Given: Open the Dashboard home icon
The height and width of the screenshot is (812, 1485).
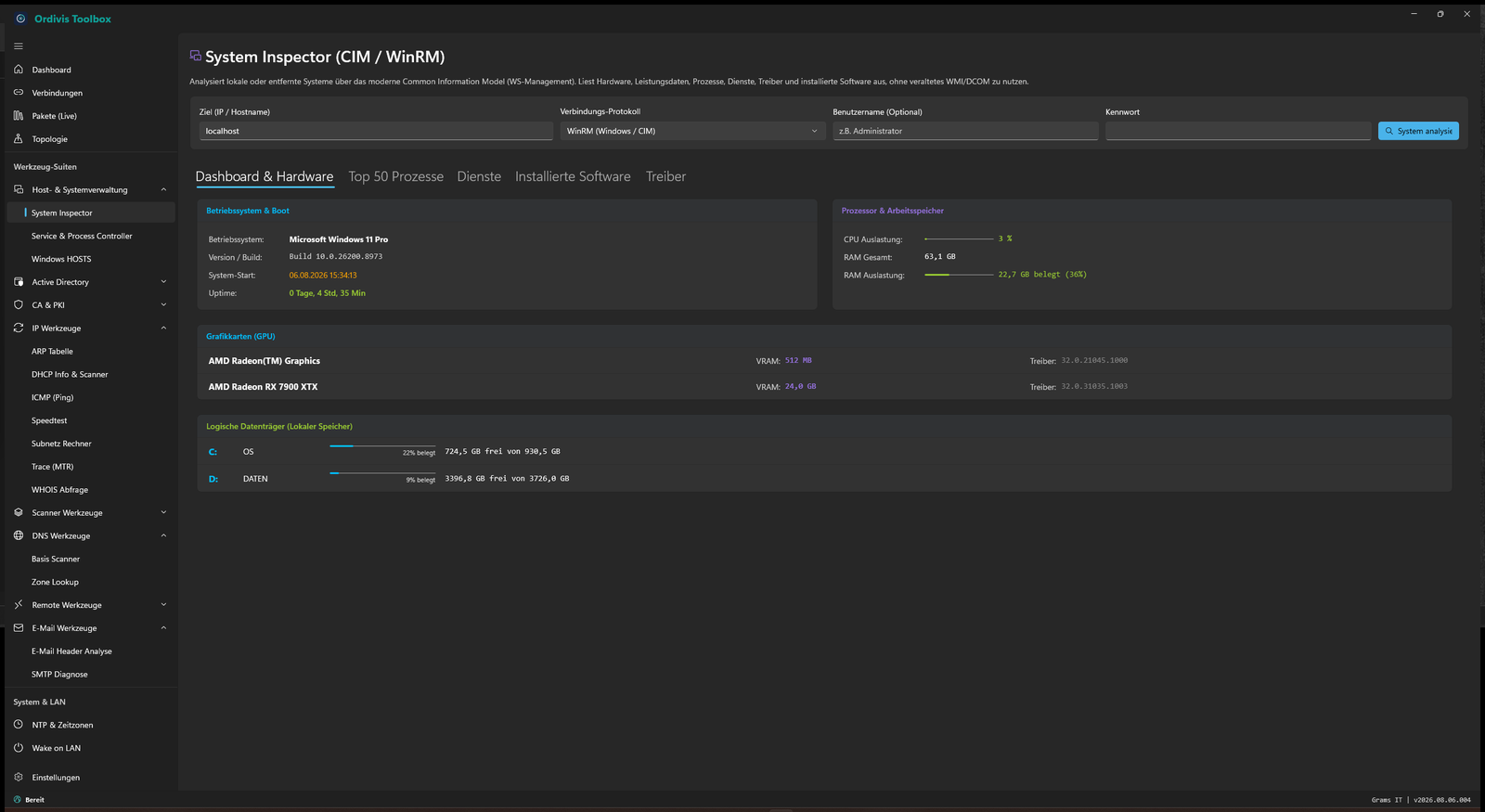Looking at the screenshot, I should [x=19, y=70].
